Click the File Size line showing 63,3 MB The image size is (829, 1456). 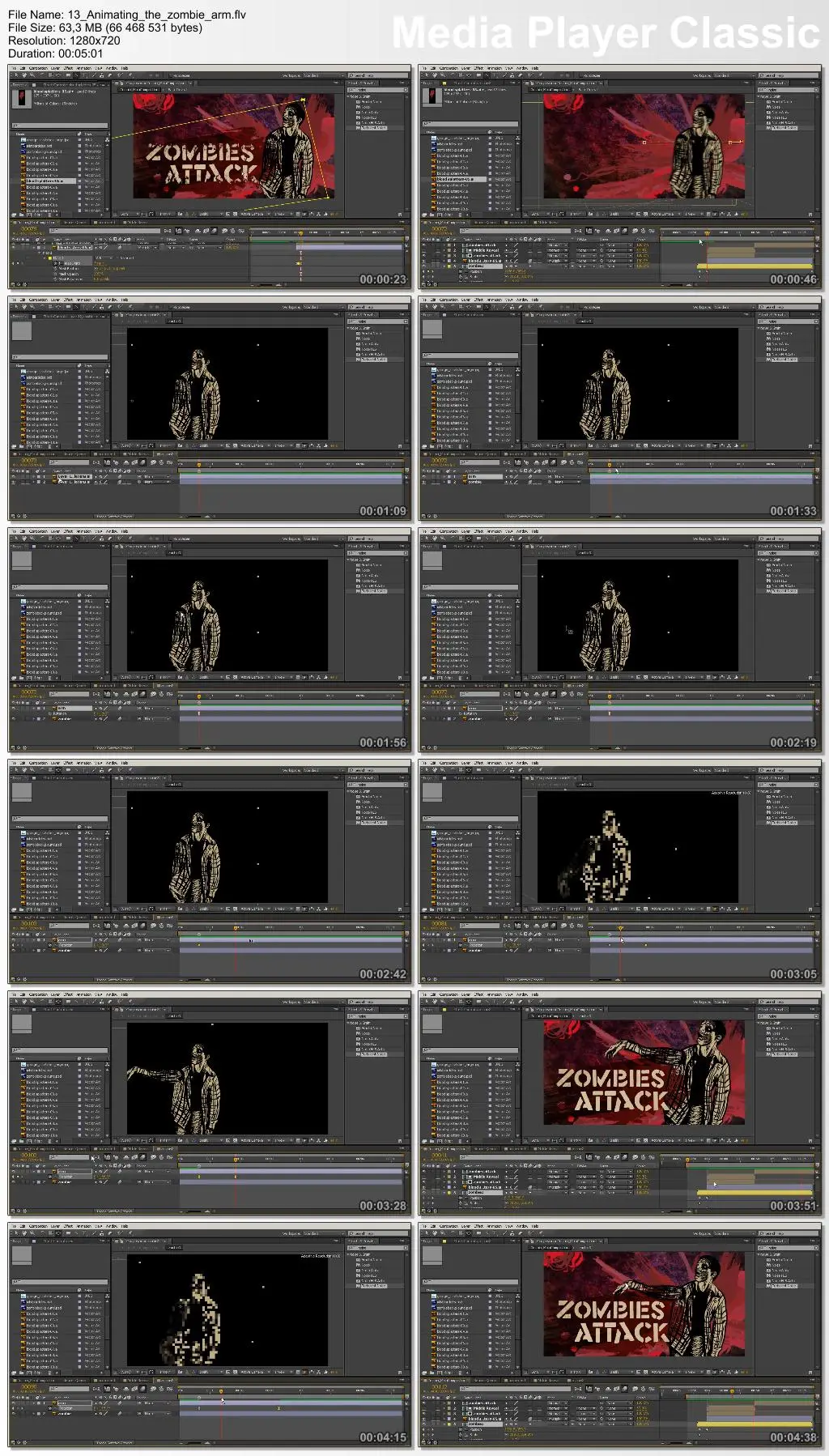(105, 28)
